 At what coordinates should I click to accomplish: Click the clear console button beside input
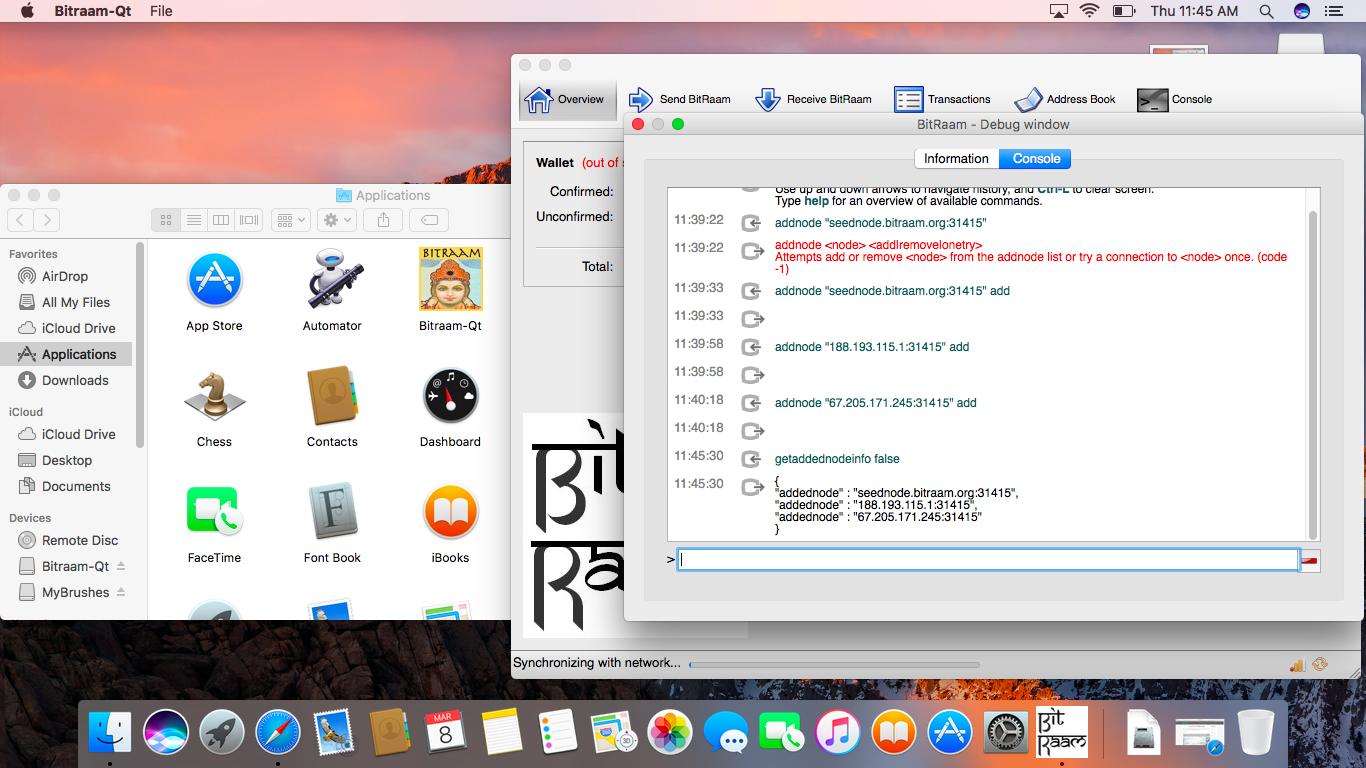pyautogui.click(x=1310, y=560)
